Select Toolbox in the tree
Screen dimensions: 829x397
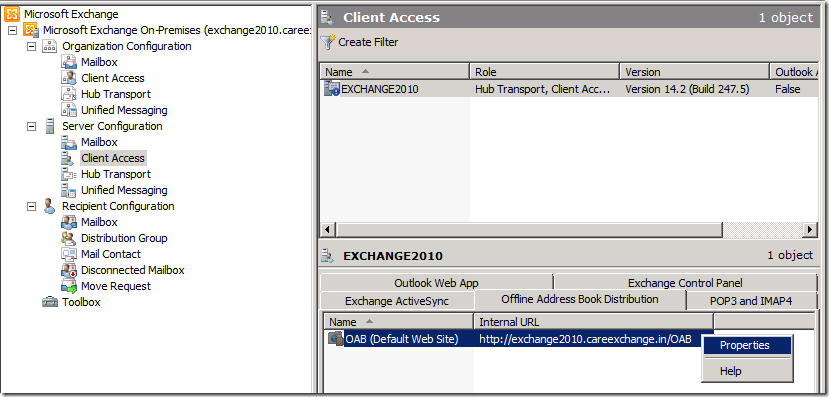81,302
